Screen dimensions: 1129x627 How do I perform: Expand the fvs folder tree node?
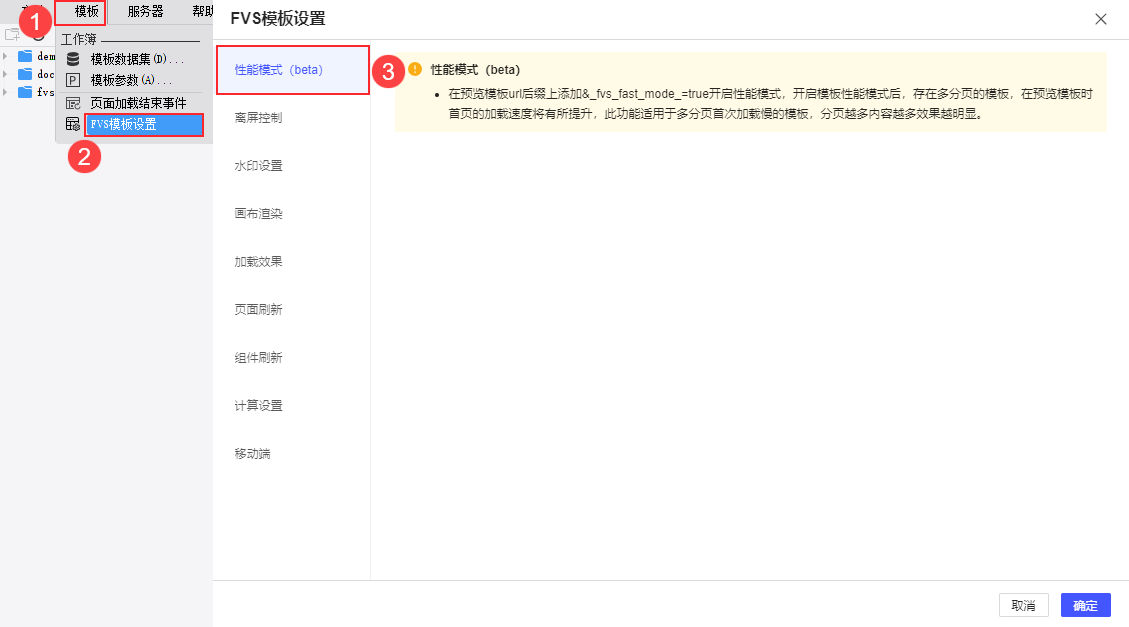tap(5, 92)
